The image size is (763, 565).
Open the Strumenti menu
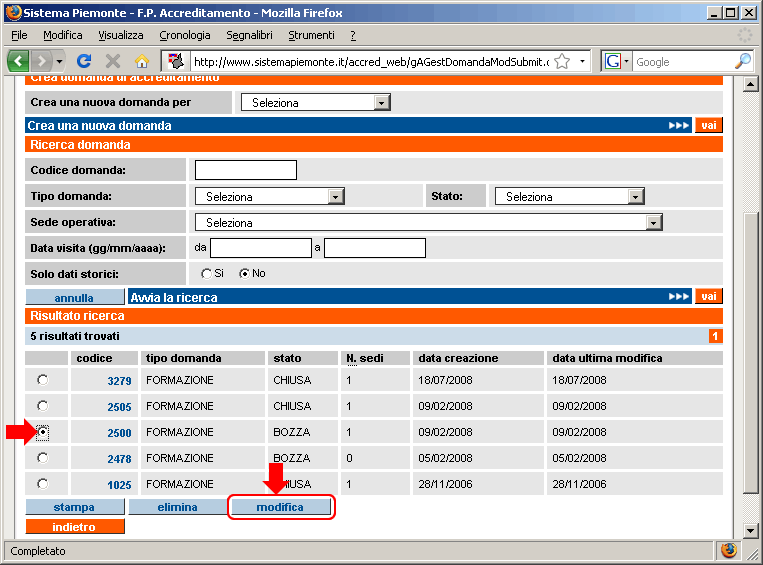pos(311,35)
